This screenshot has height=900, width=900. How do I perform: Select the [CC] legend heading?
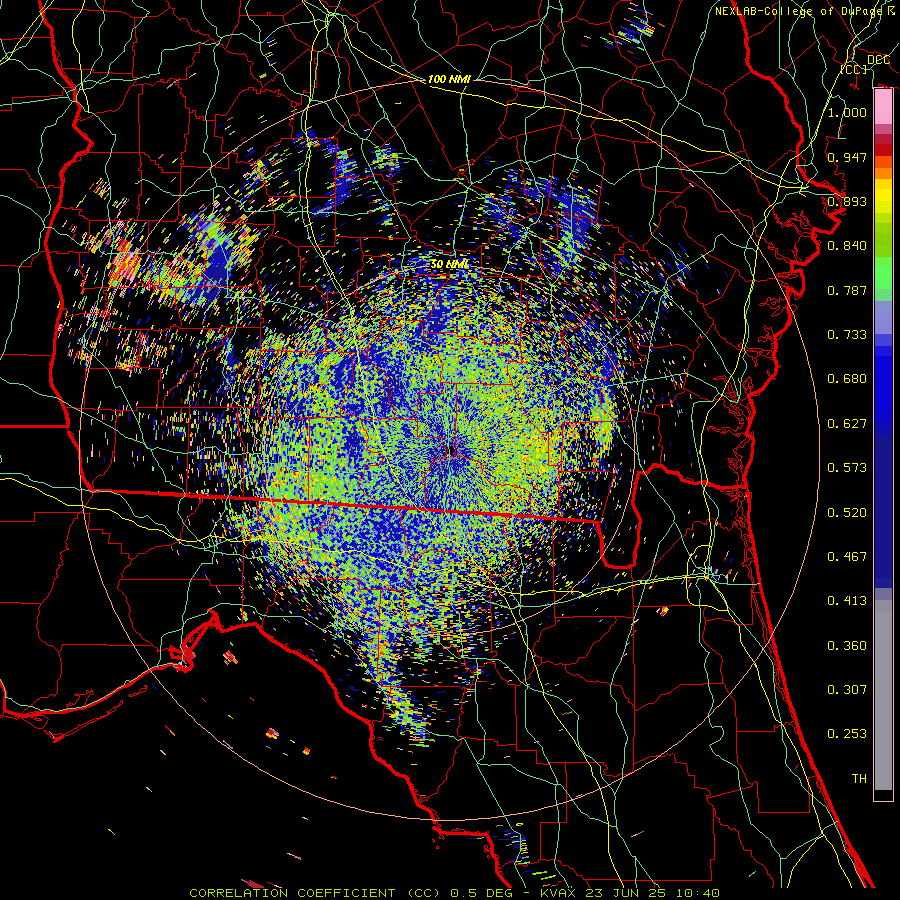point(853,69)
